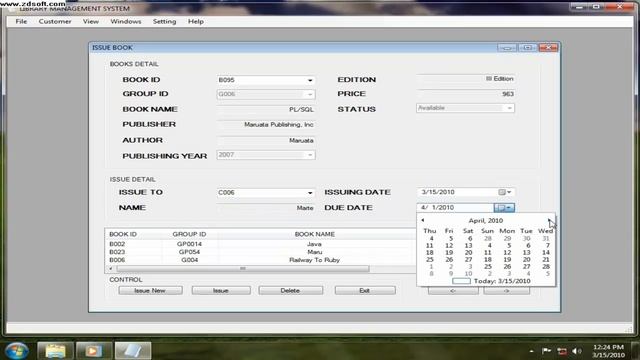Open the Windows Start menu
Screen dimensions: 640x360
coord(17,350)
